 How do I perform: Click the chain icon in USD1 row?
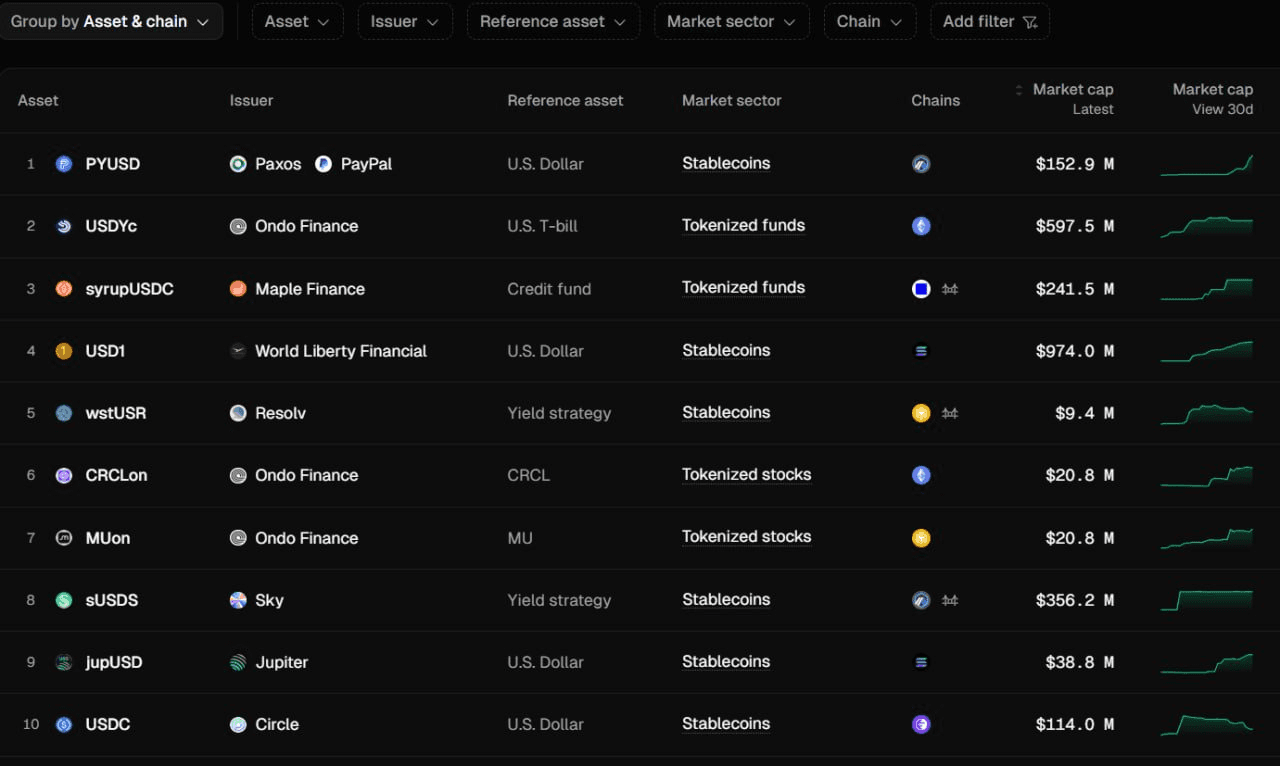tap(921, 351)
